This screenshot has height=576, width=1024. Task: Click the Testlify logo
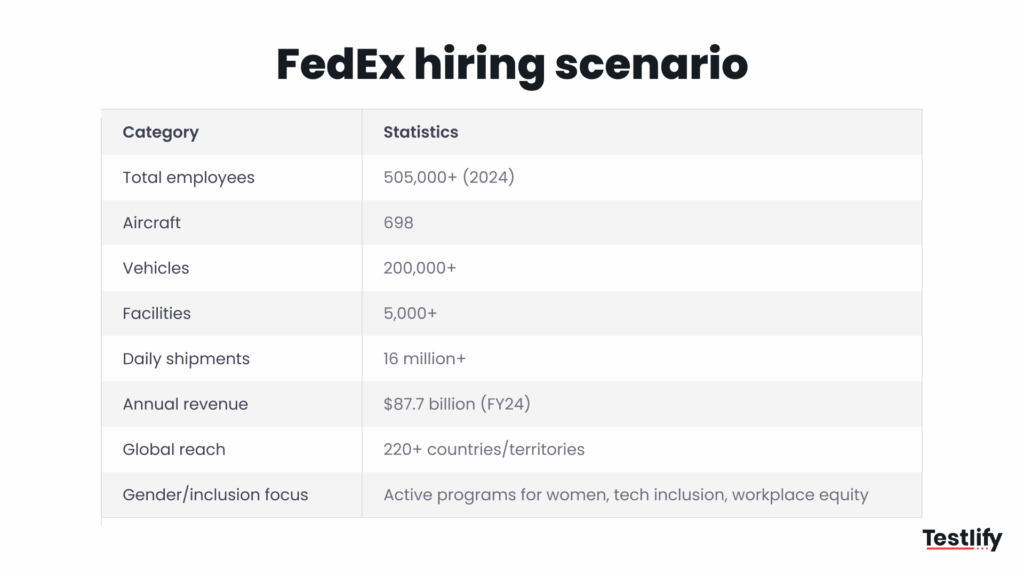tap(961, 539)
